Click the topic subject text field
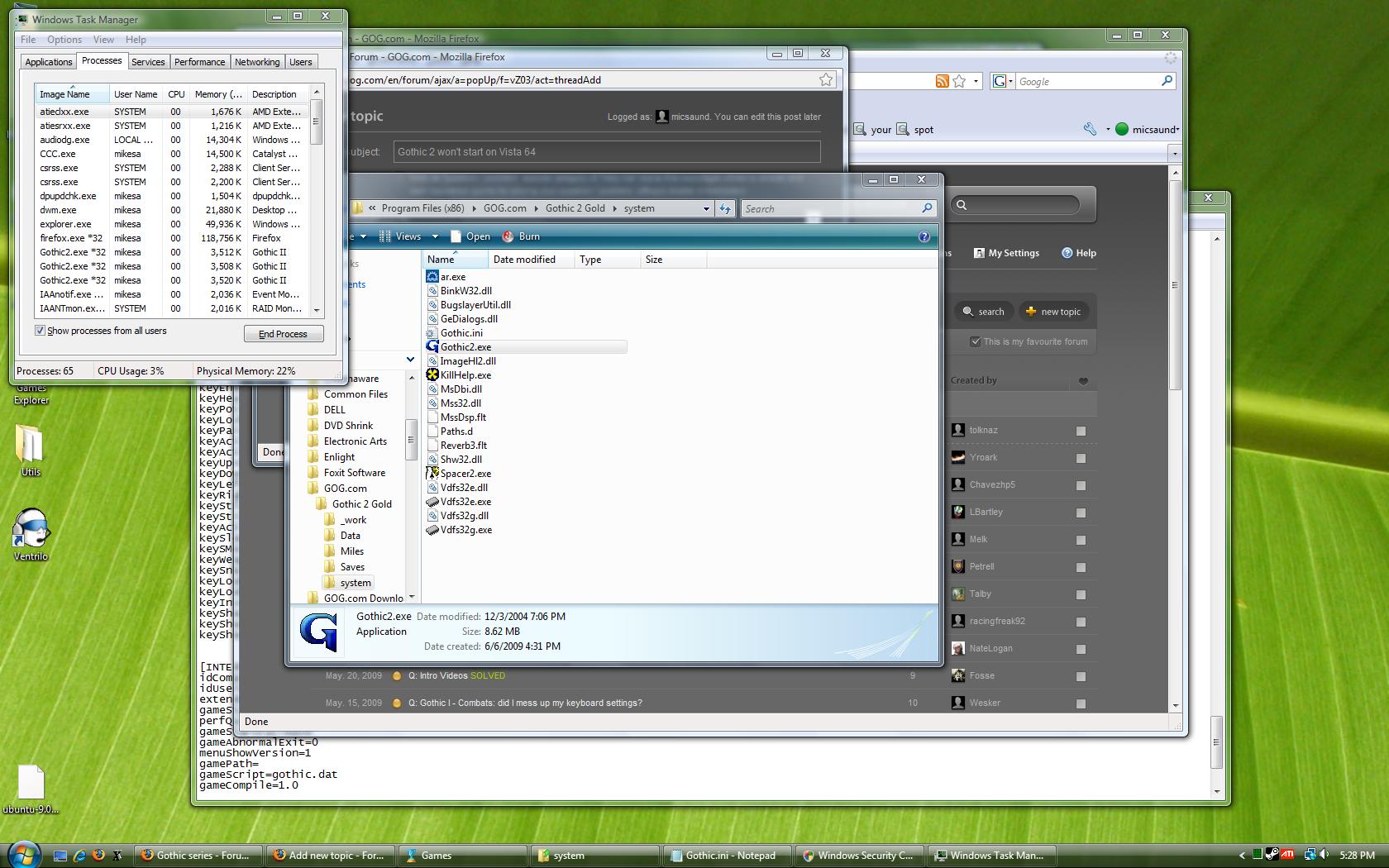The image size is (1389, 868). pos(607,152)
